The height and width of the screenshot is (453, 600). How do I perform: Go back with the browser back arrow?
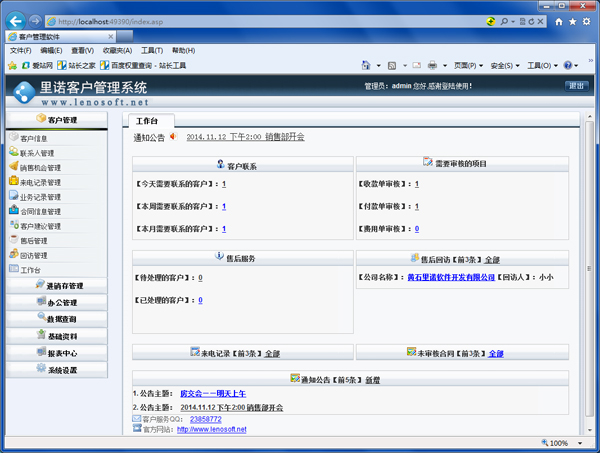coord(16,21)
